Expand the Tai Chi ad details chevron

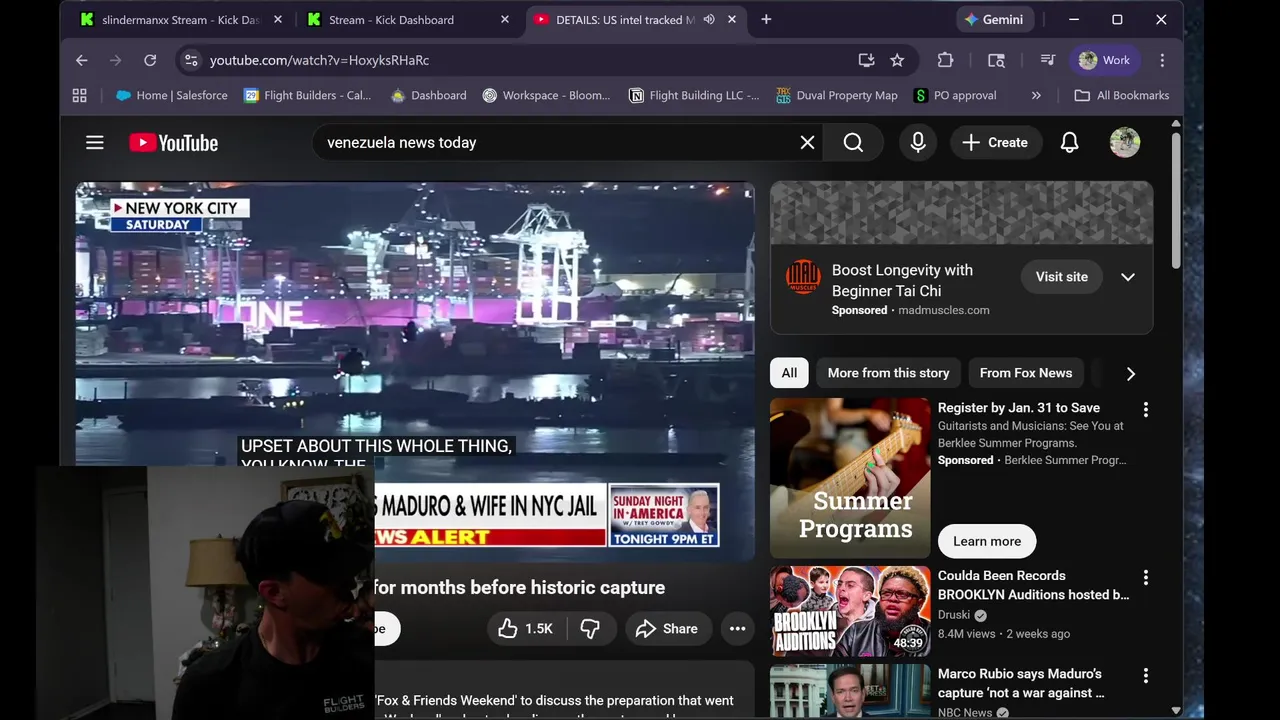pos(1127,277)
